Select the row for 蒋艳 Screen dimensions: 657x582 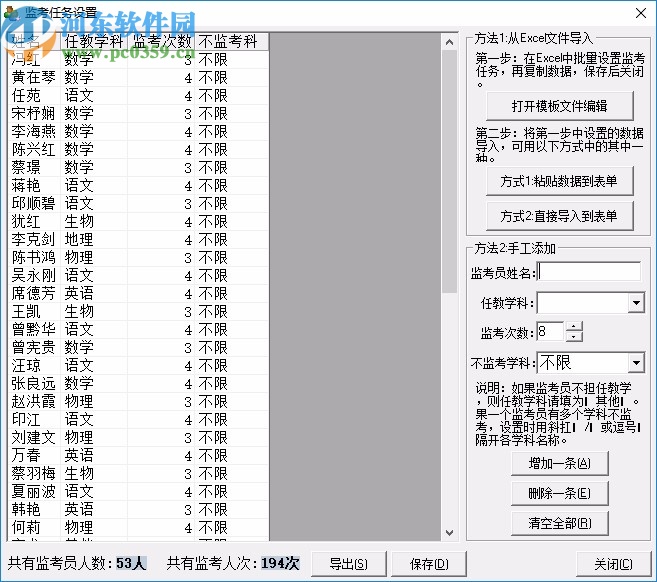[x=138, y=186]
